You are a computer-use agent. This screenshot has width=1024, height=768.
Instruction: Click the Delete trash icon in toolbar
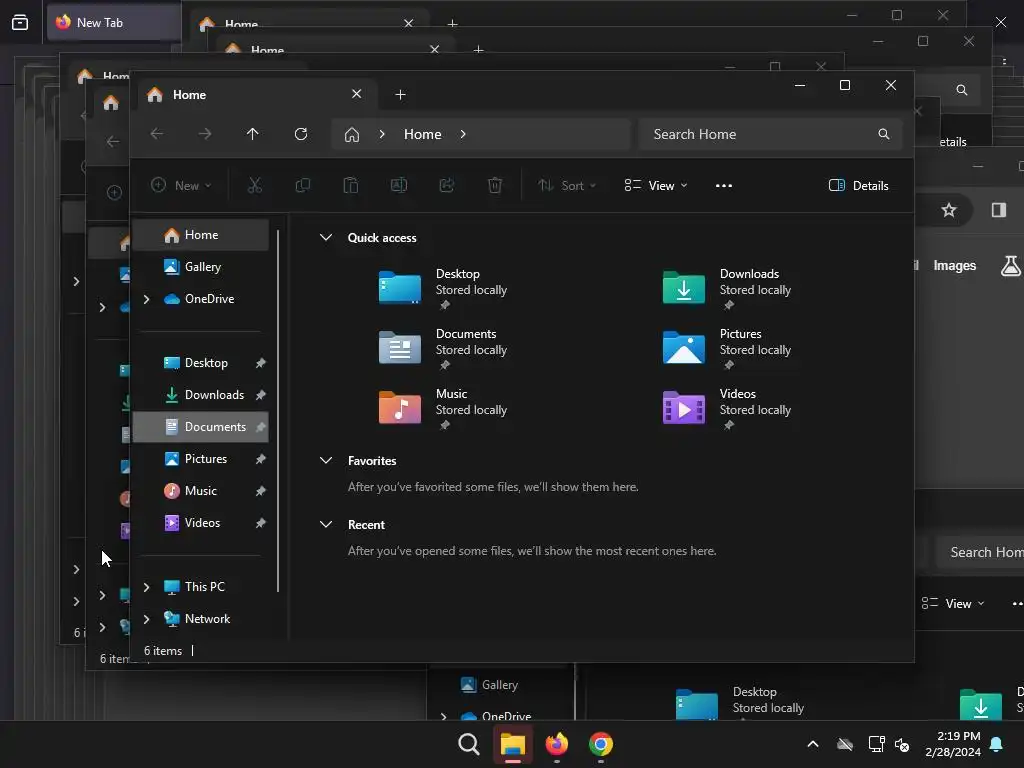pyautogui.click(x=495, y=185)
